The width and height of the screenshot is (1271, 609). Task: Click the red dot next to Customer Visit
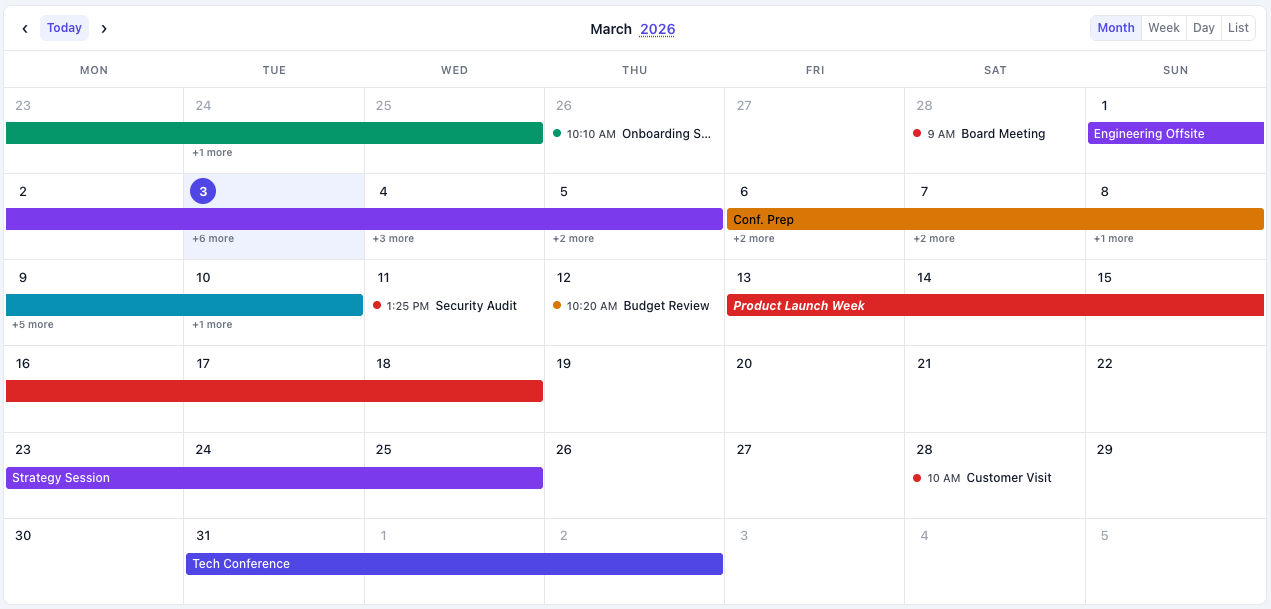click(x=917, y=478)
